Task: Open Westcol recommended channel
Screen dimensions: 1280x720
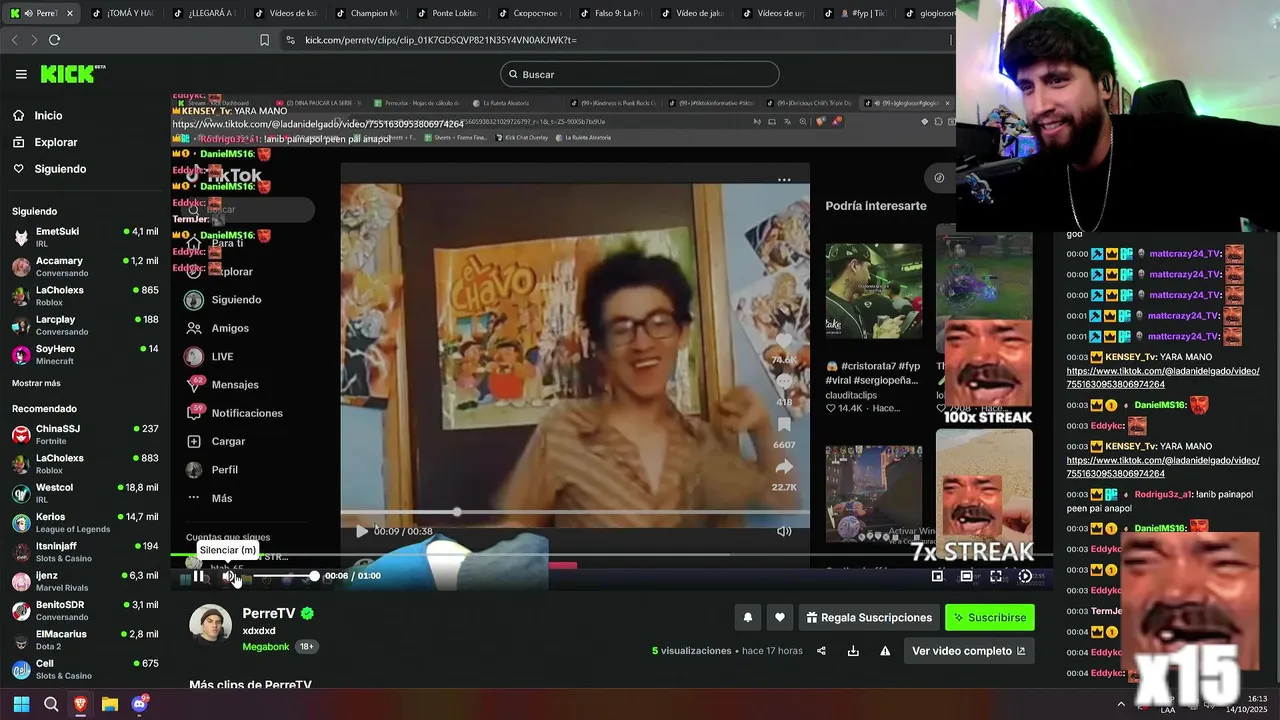Action: pos(85,493)
